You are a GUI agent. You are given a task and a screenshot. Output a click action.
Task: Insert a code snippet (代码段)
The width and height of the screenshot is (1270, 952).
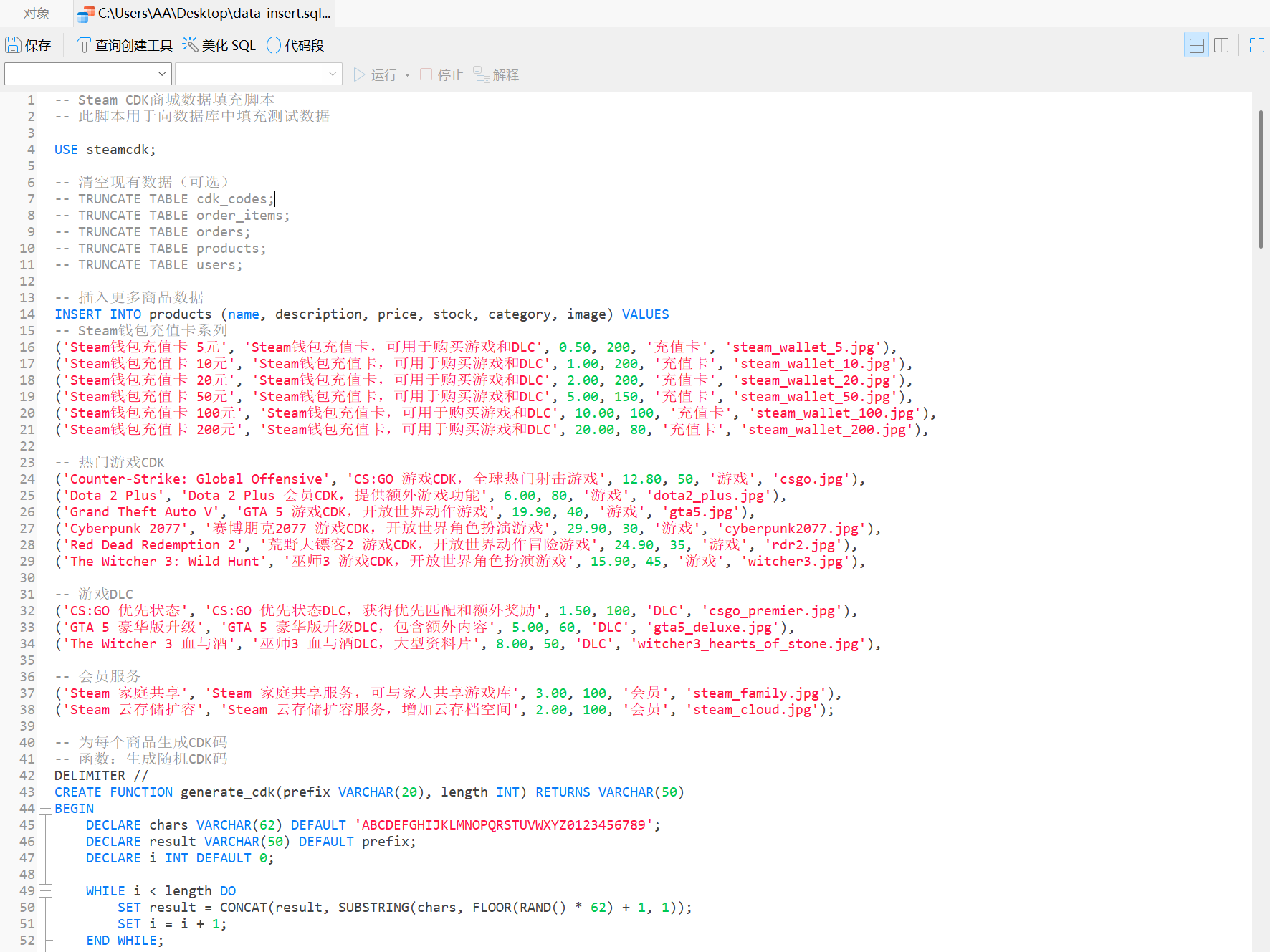tap(295, 45)
